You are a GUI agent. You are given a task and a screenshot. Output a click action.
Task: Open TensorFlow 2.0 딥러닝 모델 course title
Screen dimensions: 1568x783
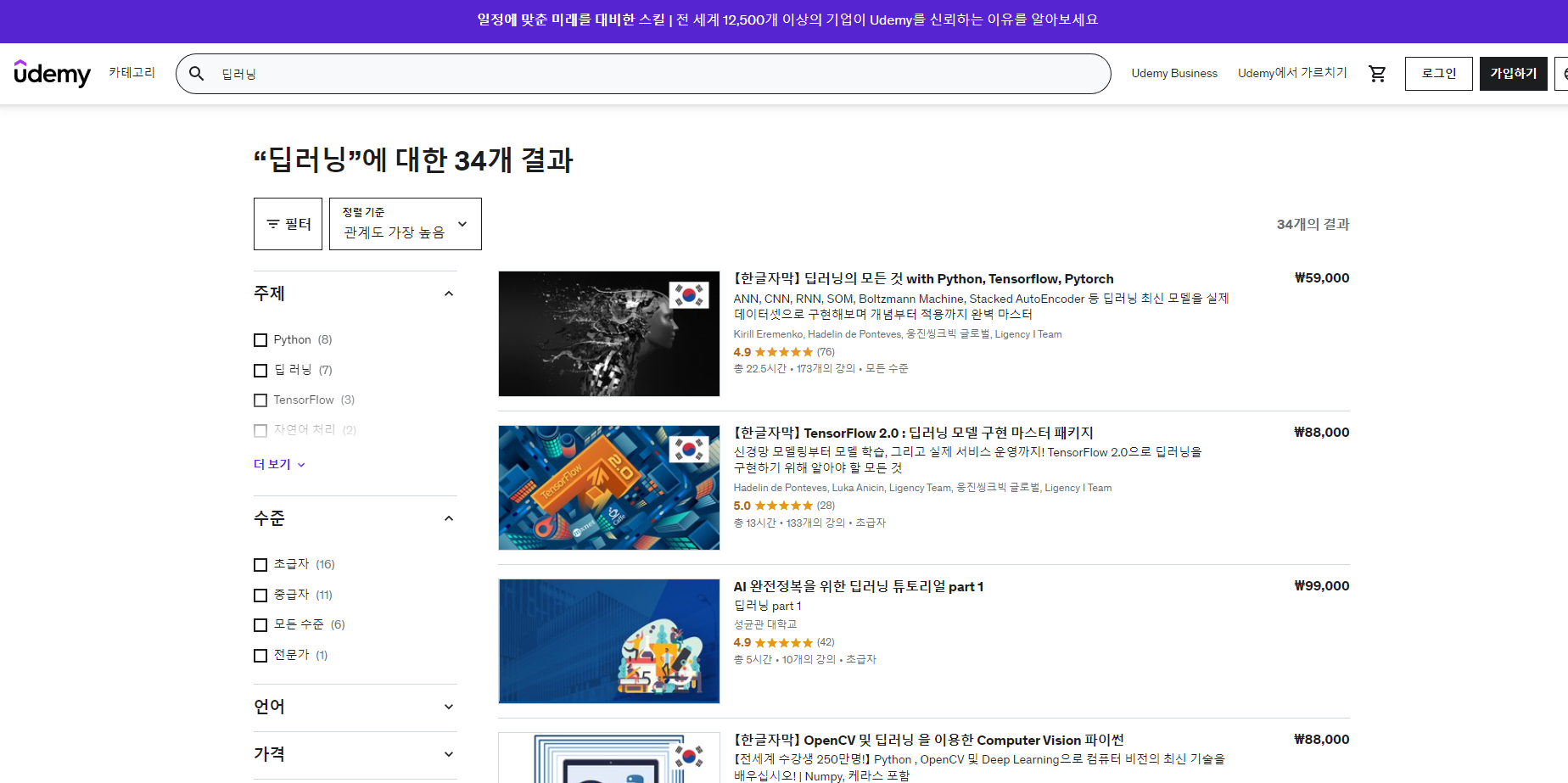914,433
